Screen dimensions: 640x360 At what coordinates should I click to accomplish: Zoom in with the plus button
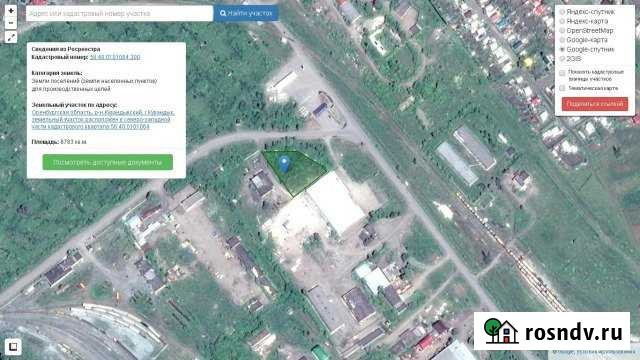[11, 11]
